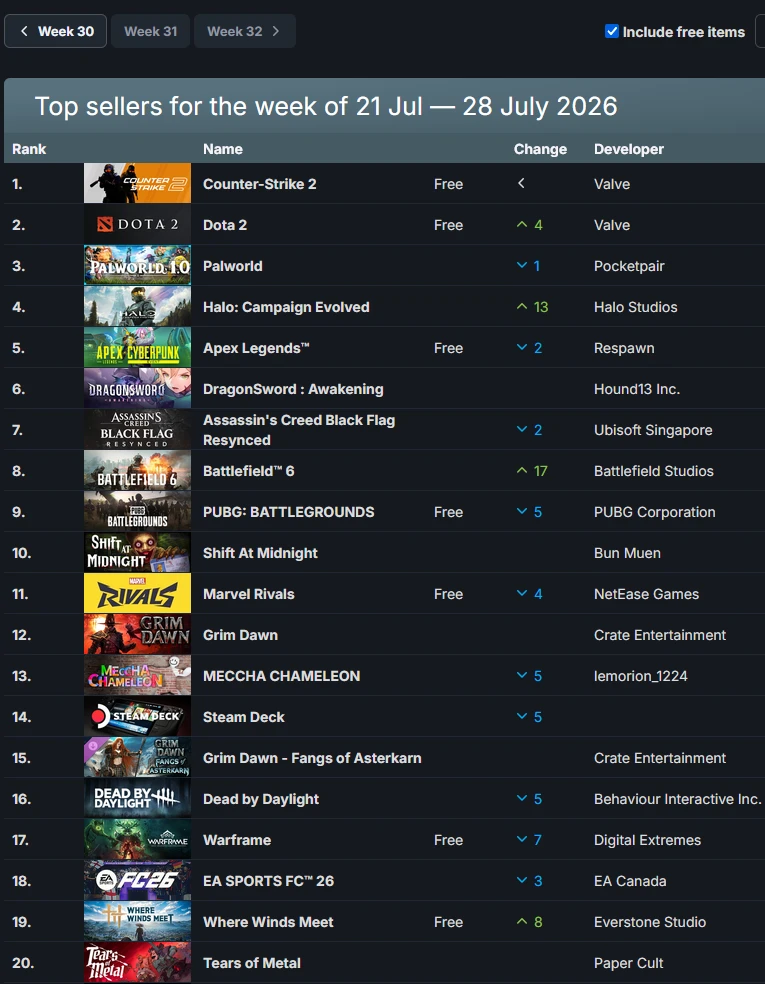Click the Halo Studios developer name

coord(636,307)
